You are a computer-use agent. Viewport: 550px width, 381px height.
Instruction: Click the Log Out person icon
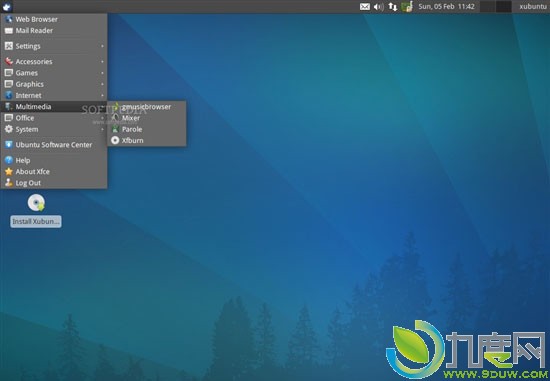pyautogui.click(x=9, y=183)
